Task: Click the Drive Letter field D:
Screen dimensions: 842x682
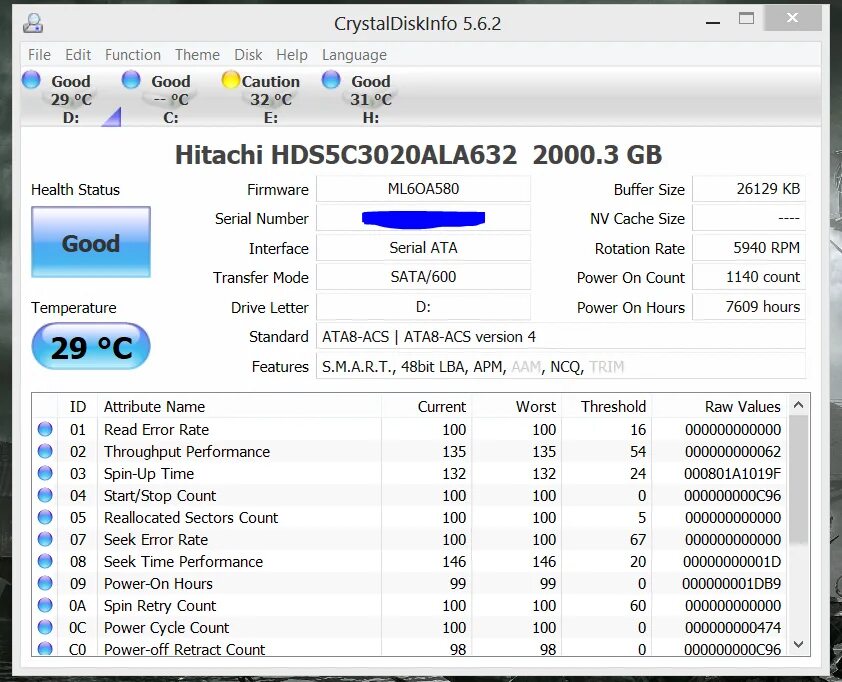Action: [x=423, y=307]
